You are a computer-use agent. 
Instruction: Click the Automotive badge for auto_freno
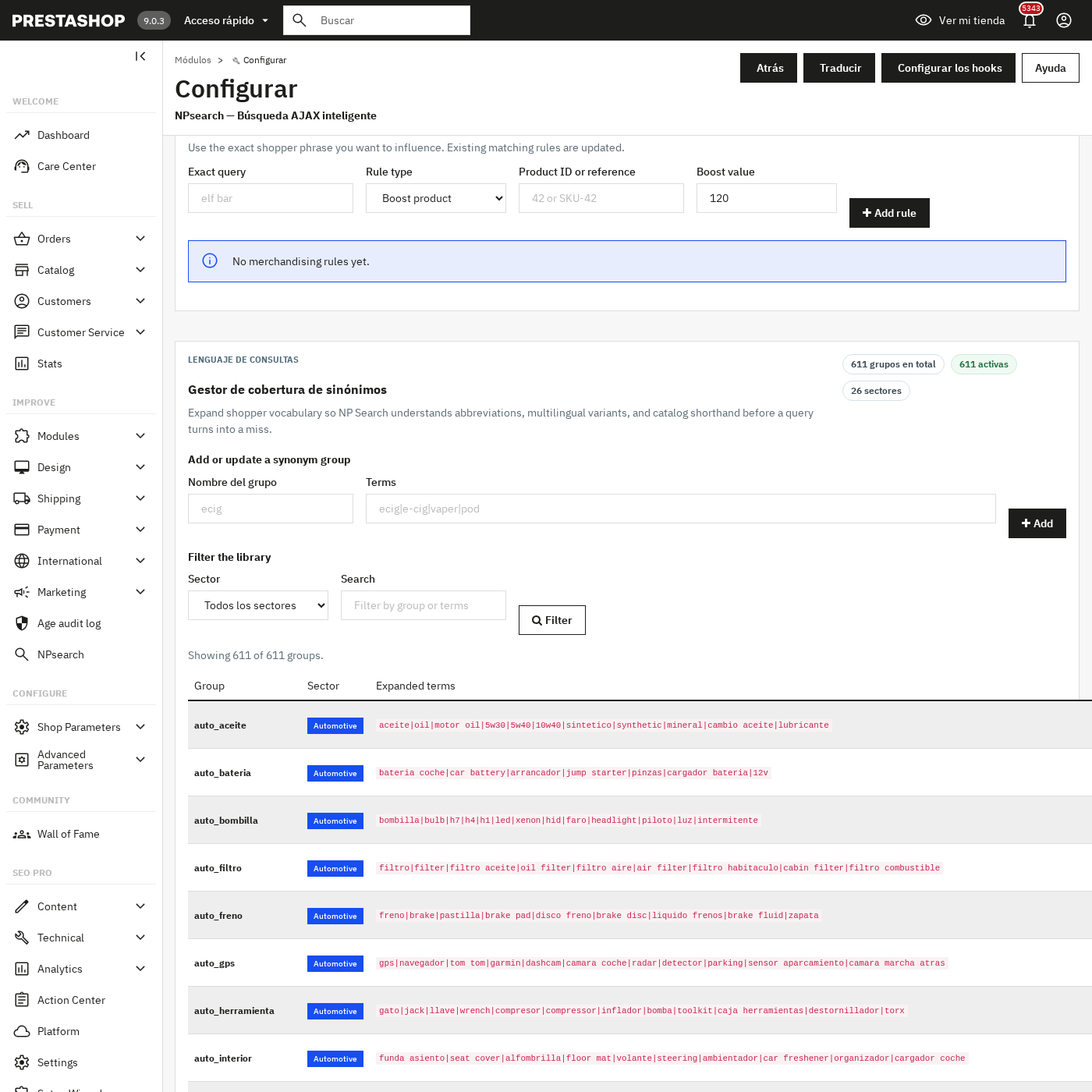[x=335, y=916]
